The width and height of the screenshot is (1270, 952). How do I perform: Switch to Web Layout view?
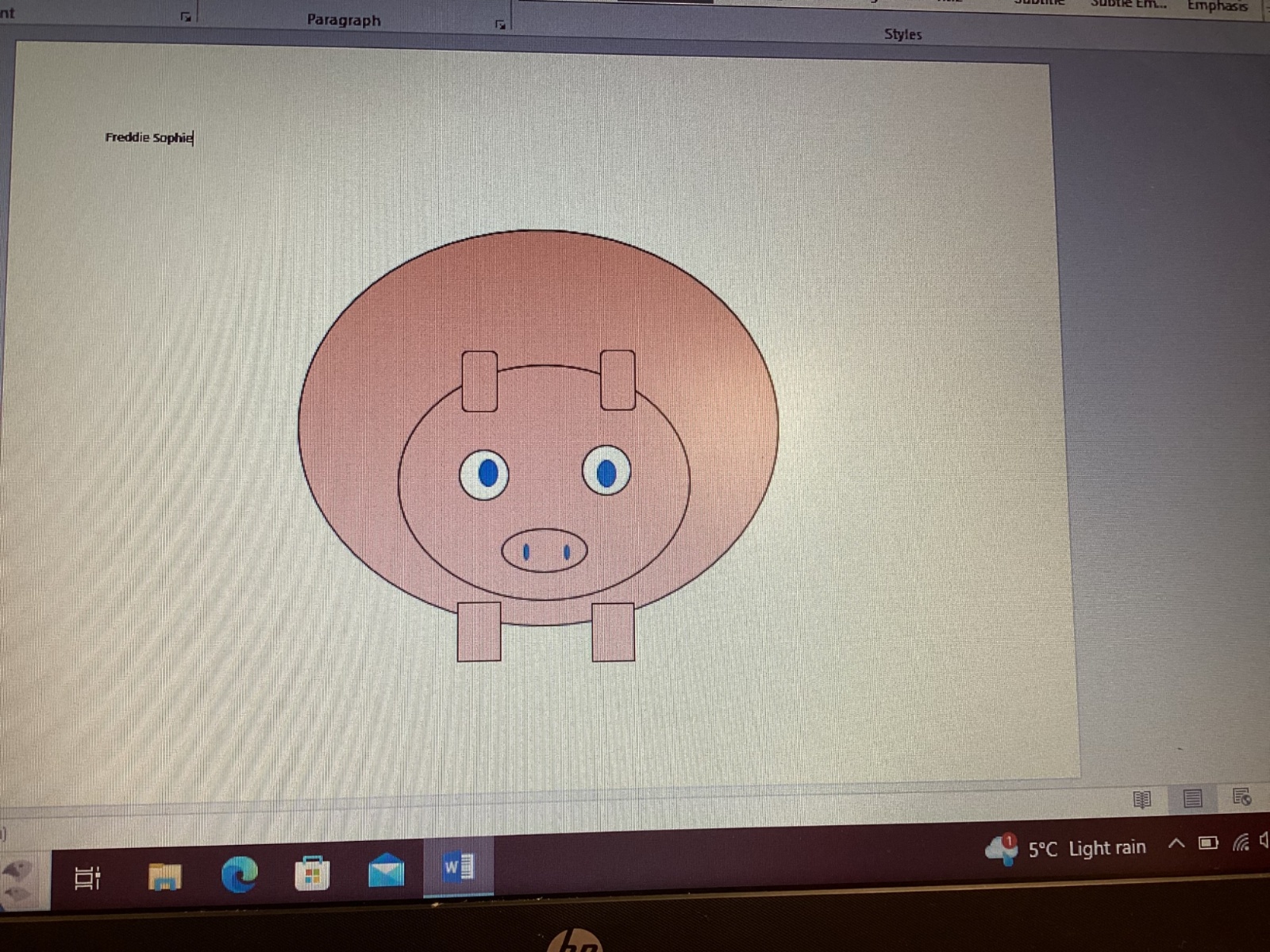pyautogui.click(x=1241, y=797)
